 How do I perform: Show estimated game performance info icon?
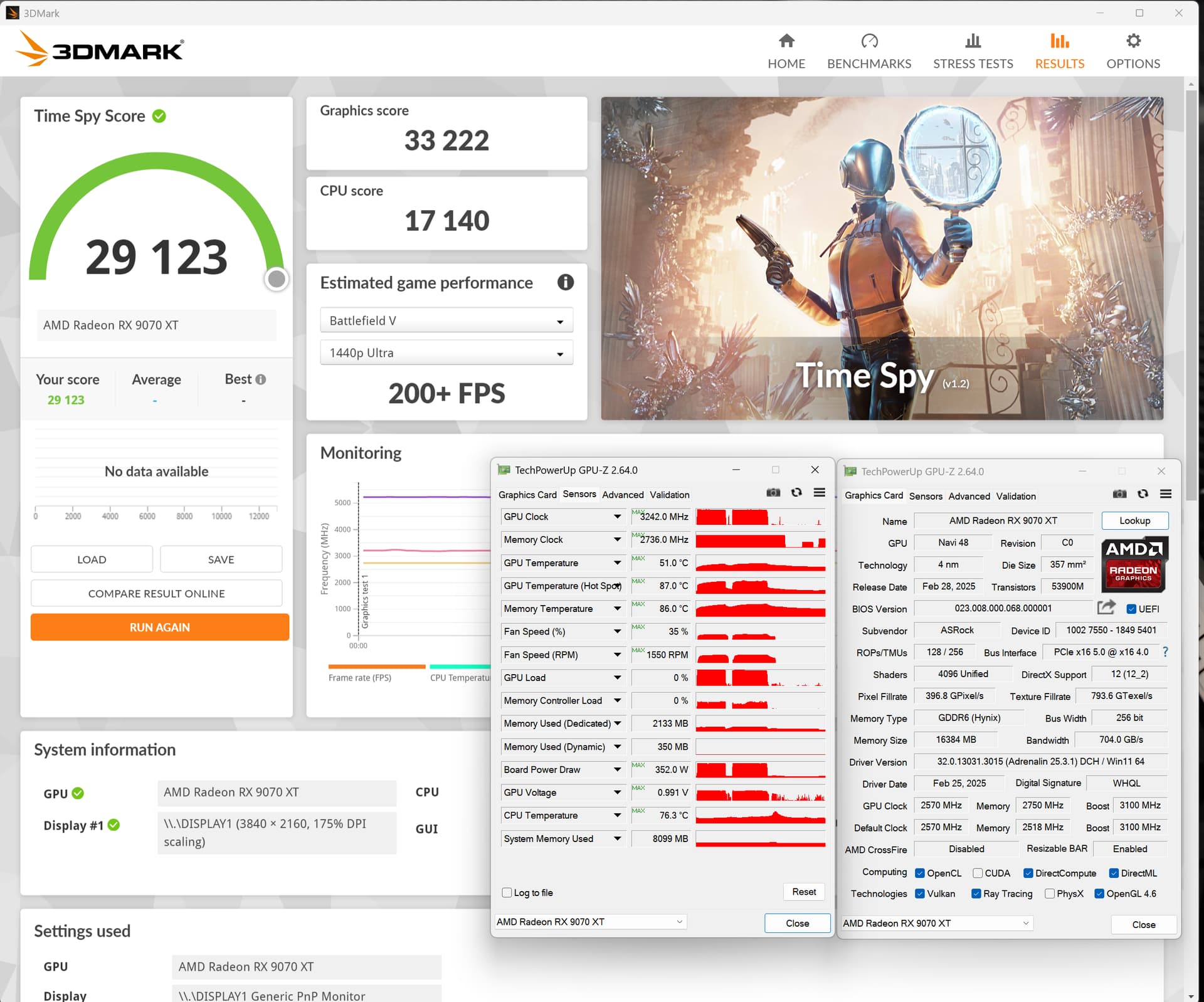point(566,283)
